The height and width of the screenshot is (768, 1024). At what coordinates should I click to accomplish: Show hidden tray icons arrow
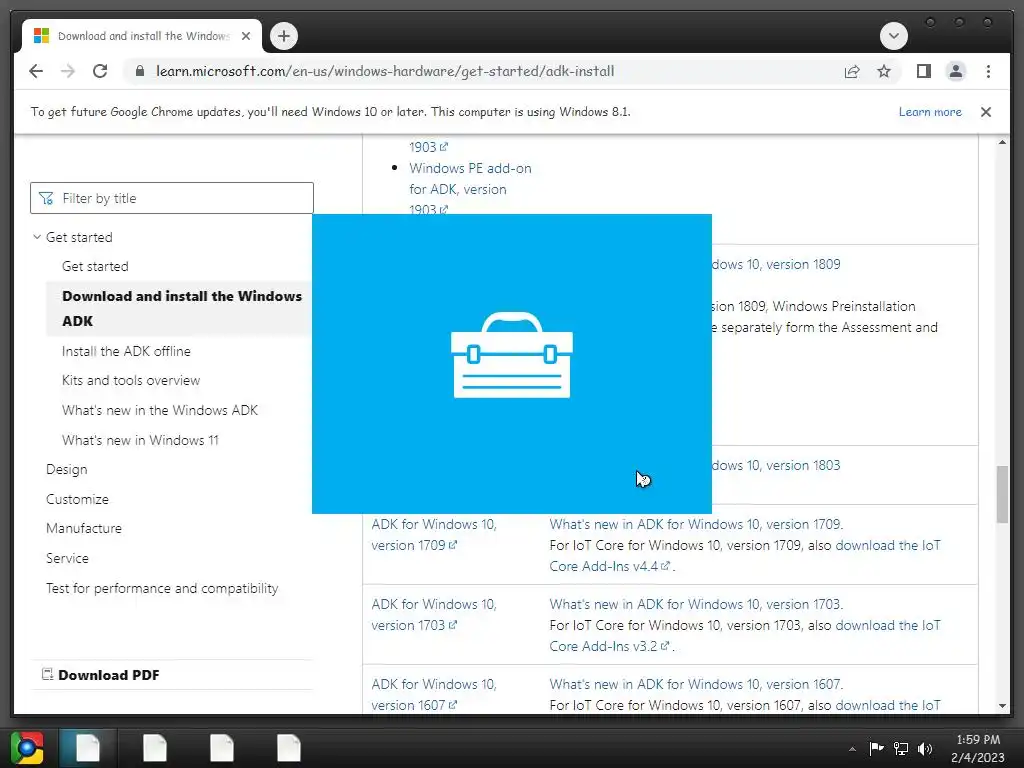(852, 749)
